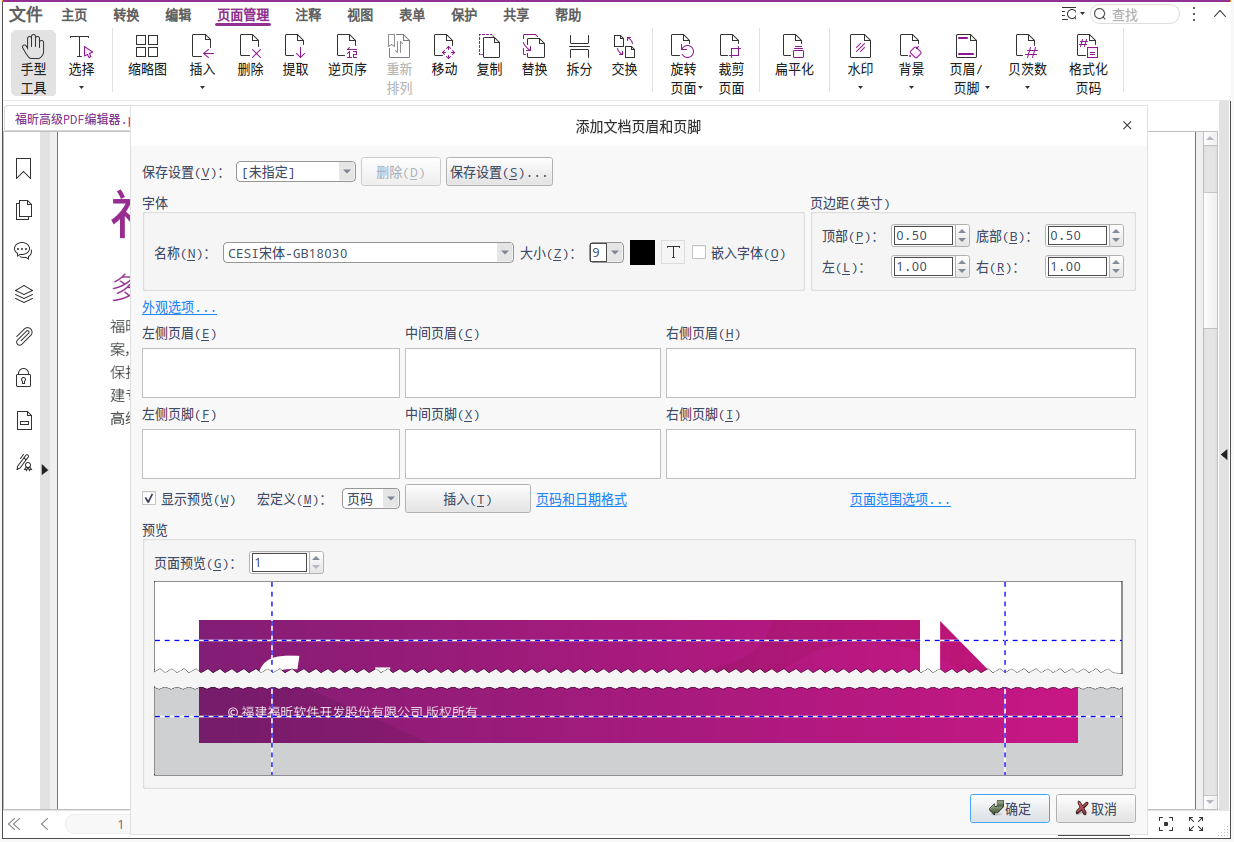1234x842 pixels.
Task: Click the Page Range Options (页面范围选项) link
Action: [x=900, y=500]
